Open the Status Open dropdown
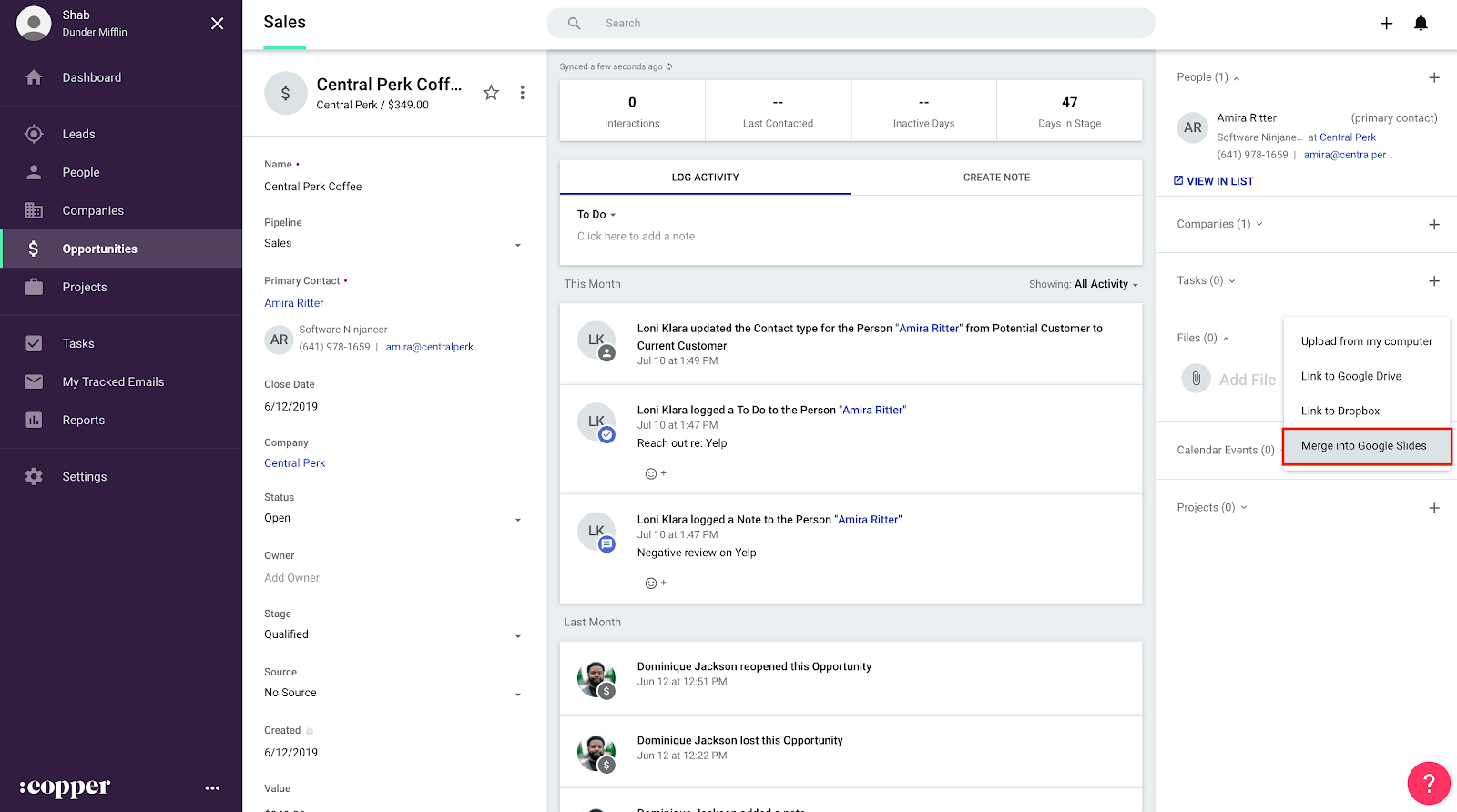The height and width of the screenshot is (812, 1457). pos(393,519)
